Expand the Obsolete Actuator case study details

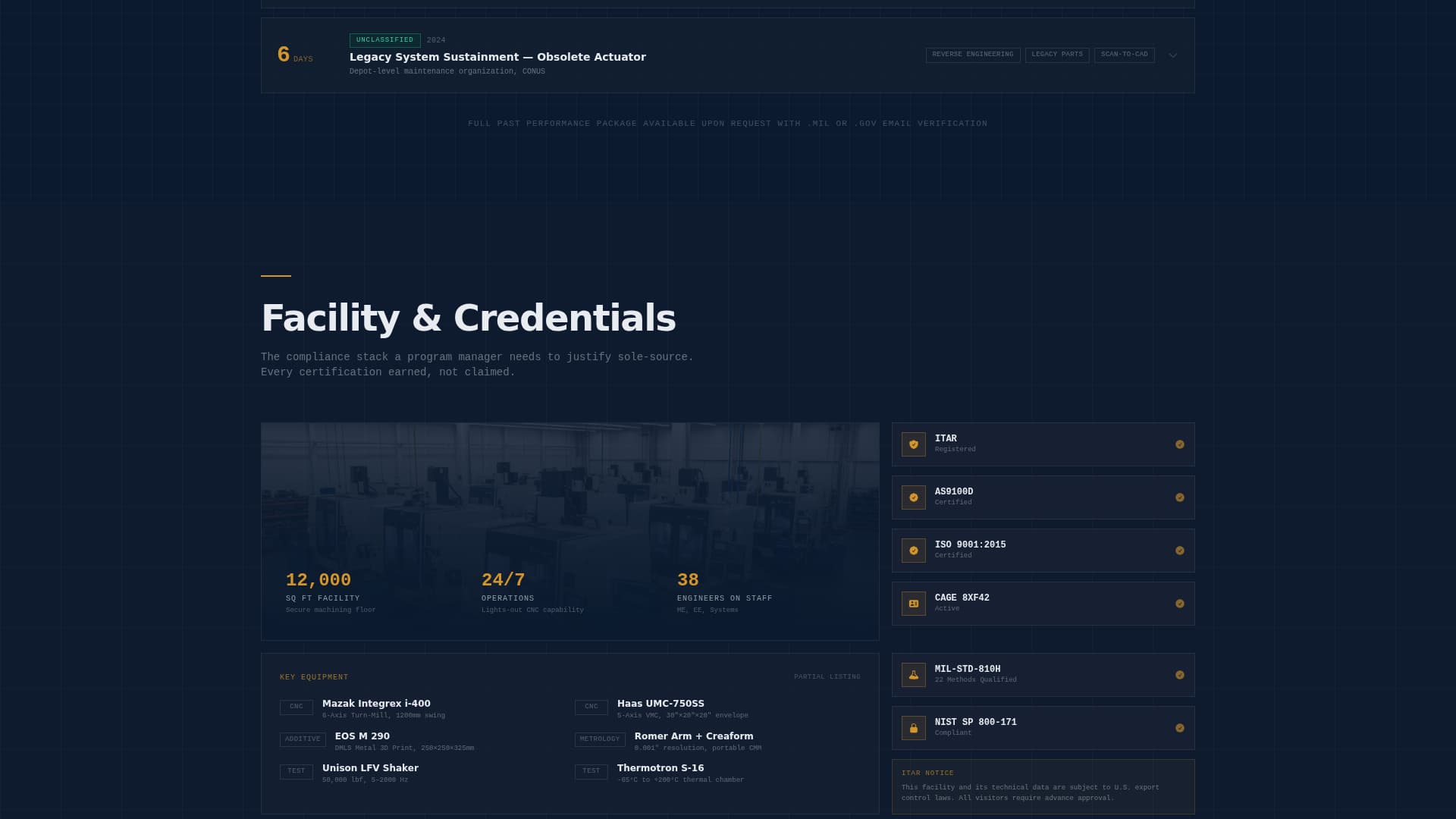1172,55
